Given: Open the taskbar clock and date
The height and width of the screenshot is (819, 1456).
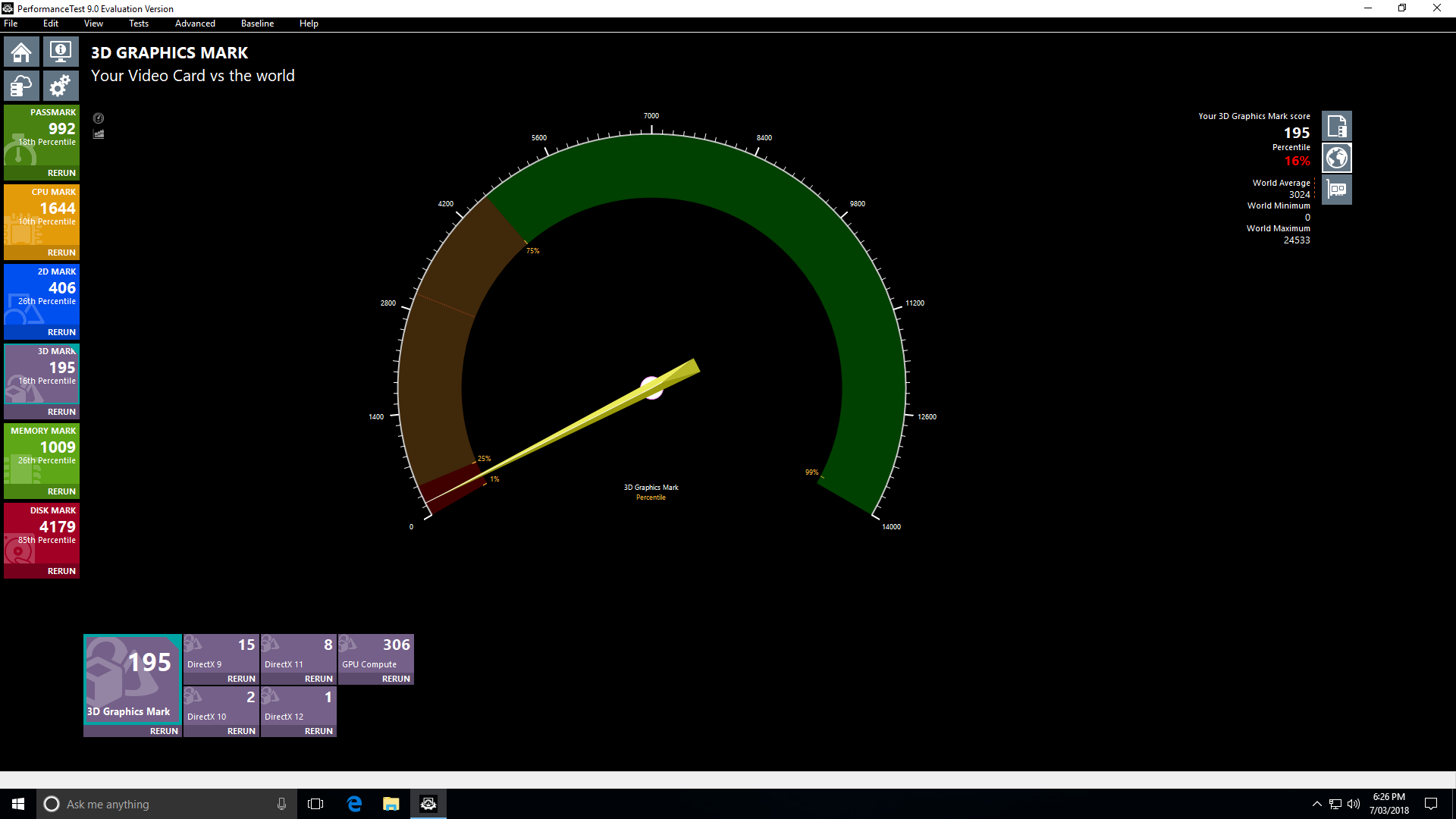Looking at the screenshot, I should tap(1389, 804).
